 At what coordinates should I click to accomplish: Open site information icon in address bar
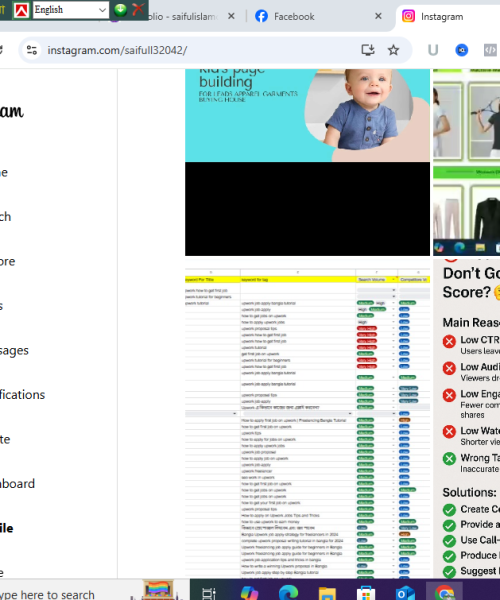(32, 50)
